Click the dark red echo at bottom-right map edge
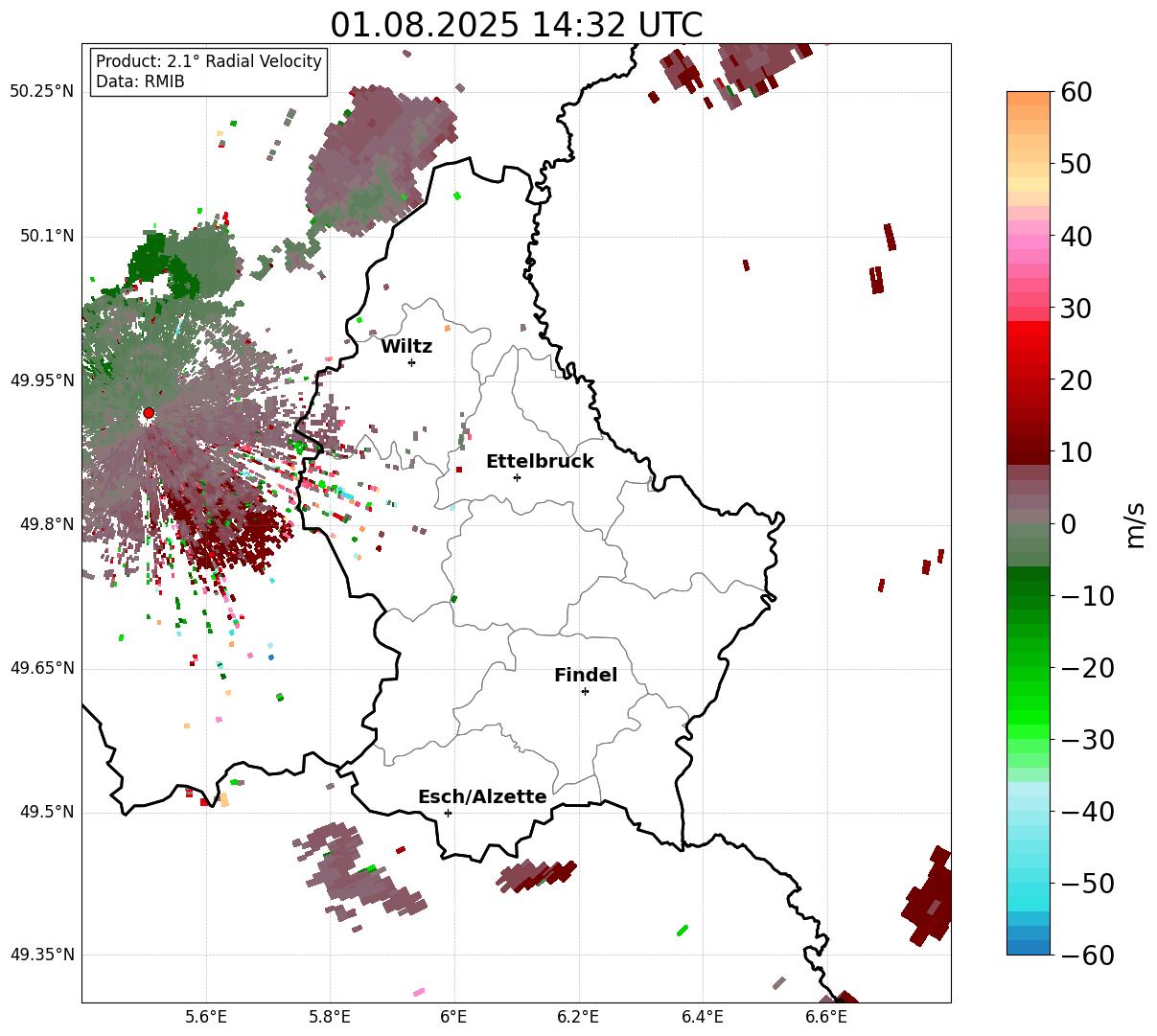1157x1036 pixels. click(929, 896)
